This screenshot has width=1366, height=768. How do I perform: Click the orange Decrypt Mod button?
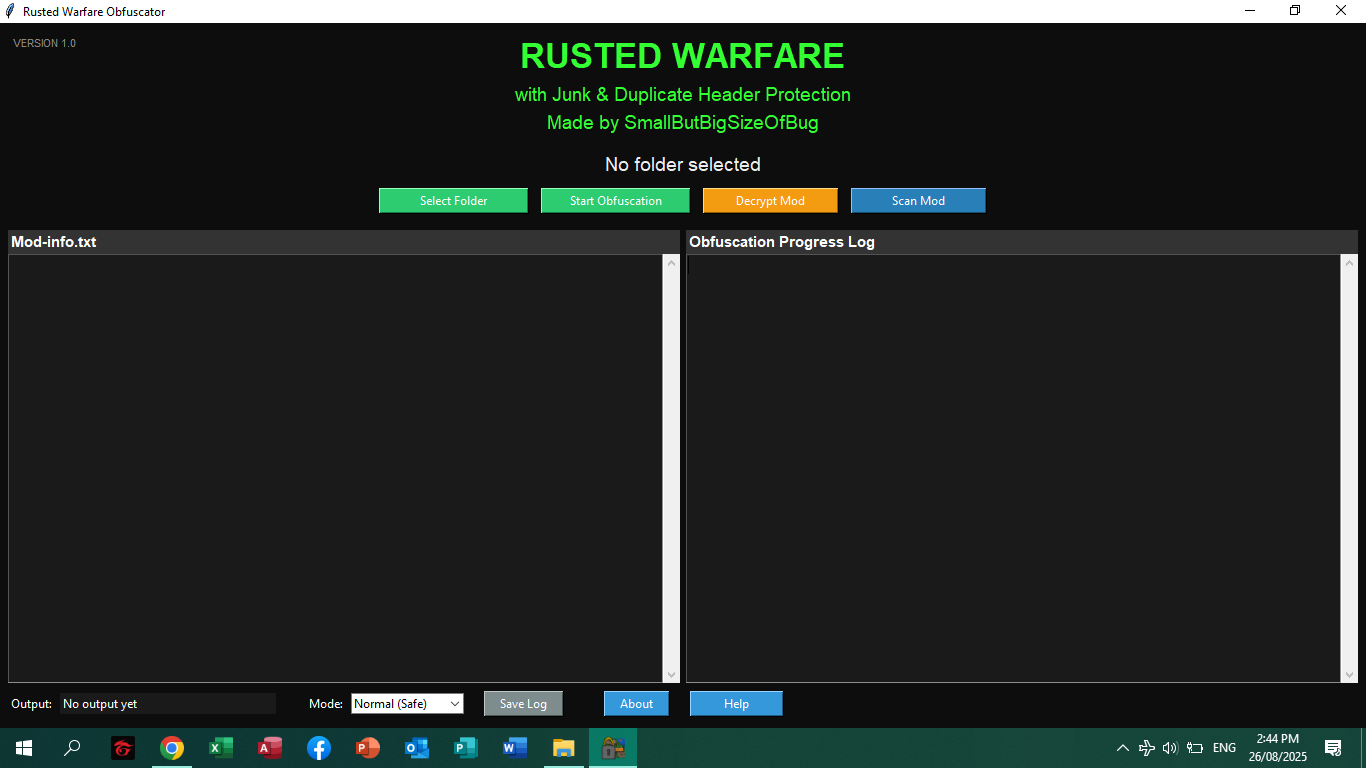(770, 200)
